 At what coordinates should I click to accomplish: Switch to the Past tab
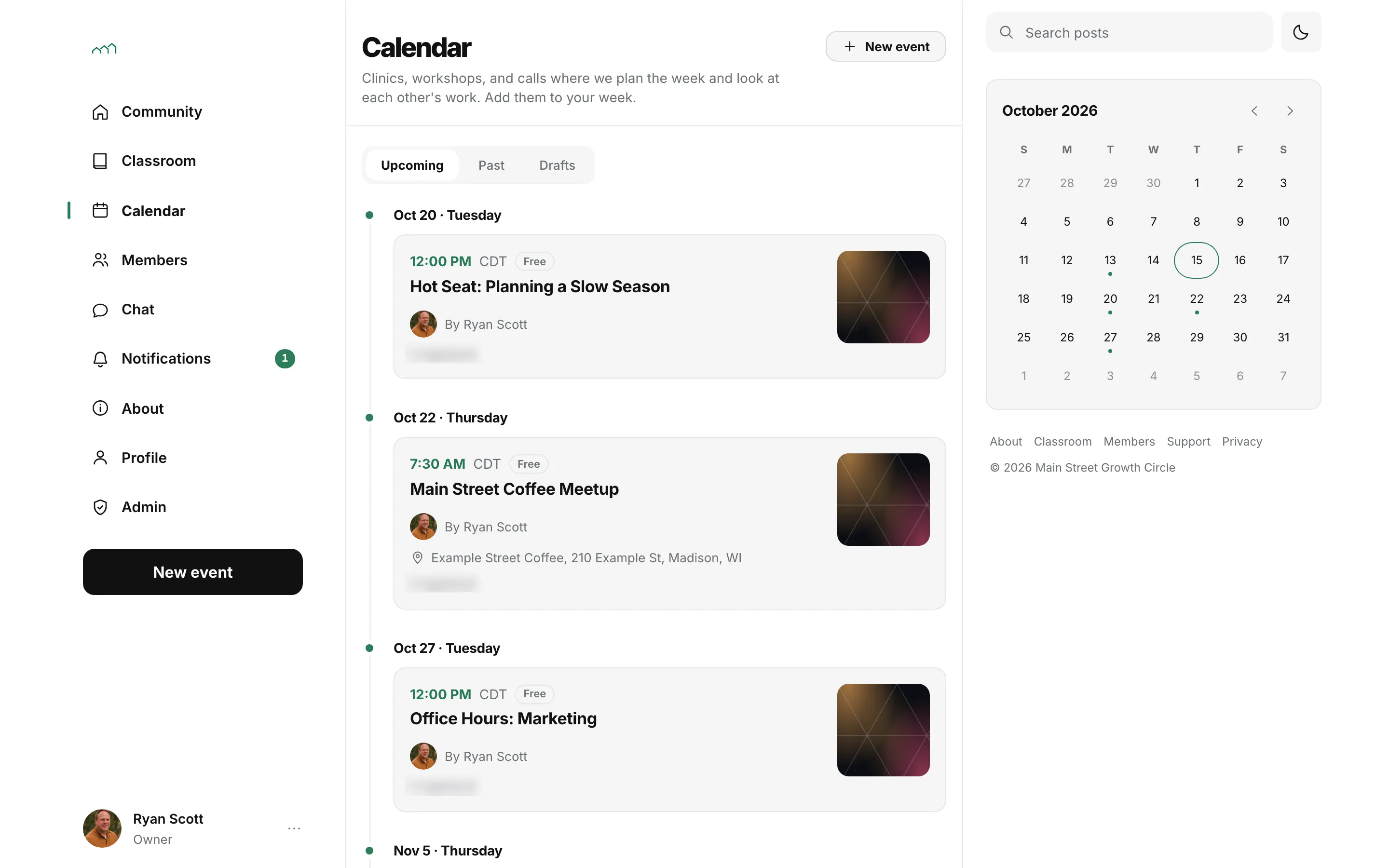(x=491, y=165)
